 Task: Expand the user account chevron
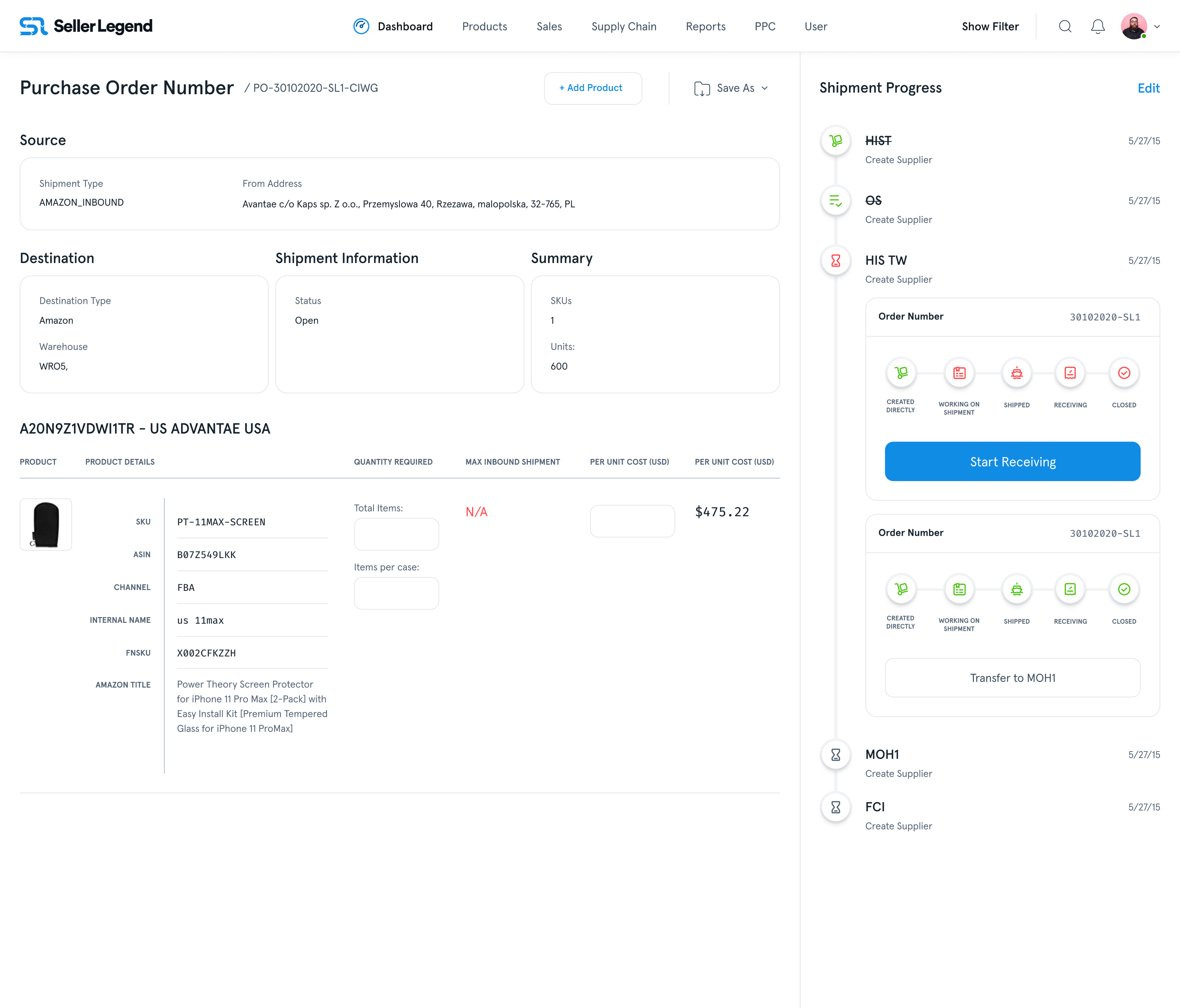(x=1157, y=26)
